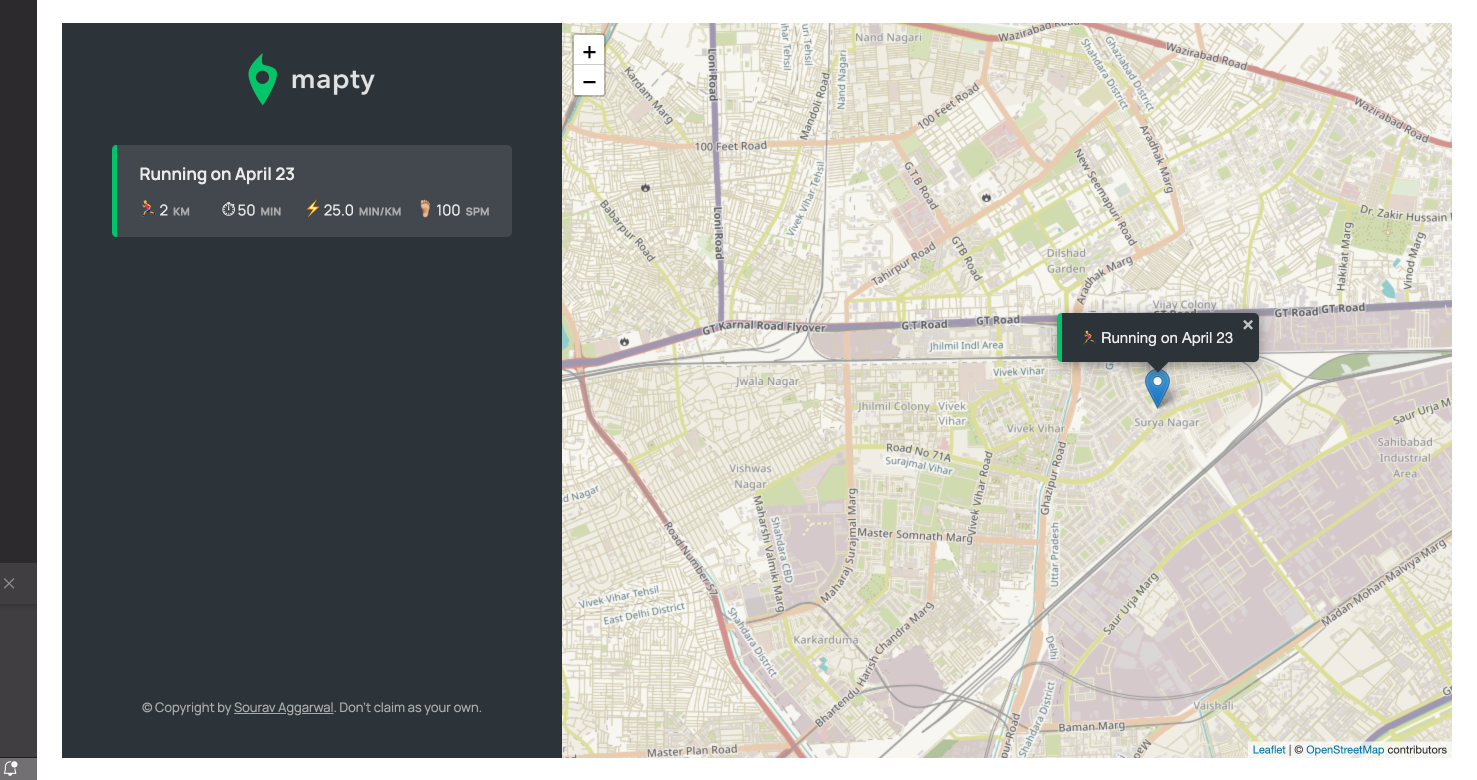Click the notification icon at bottom left corner
1477x780 pixels.
coord(11,768)
